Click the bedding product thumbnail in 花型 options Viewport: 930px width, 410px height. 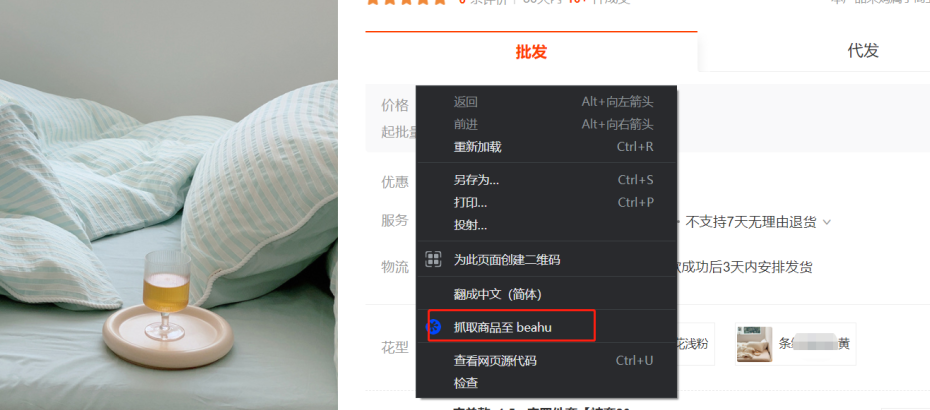coord(754,344)
